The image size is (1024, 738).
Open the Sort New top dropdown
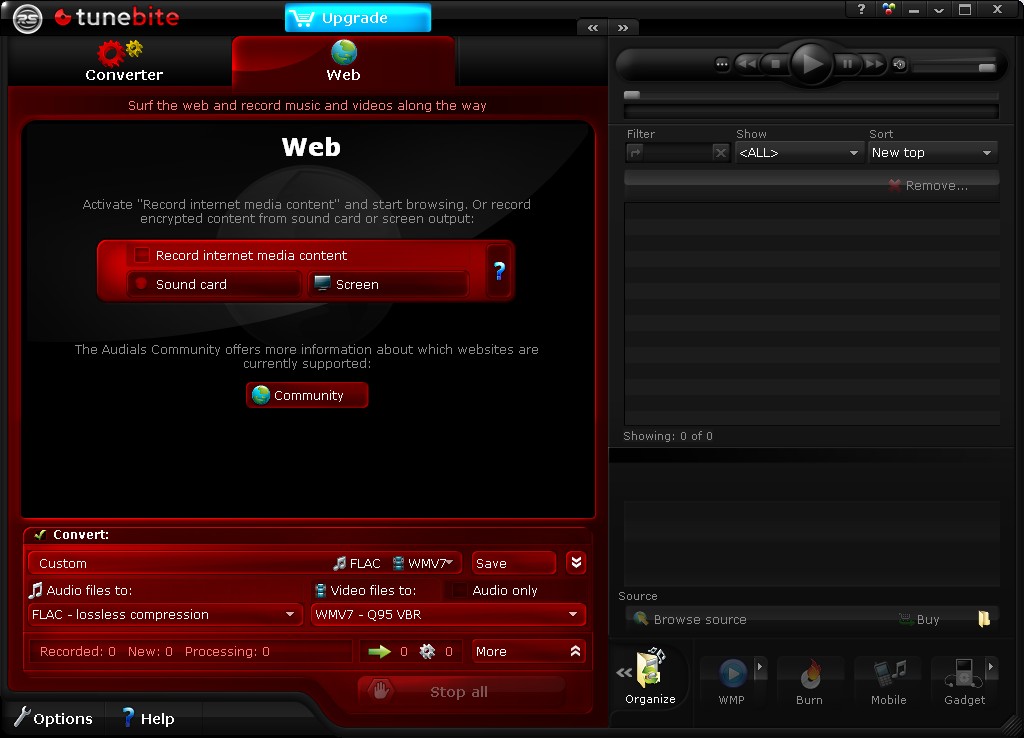pos(933,153)
